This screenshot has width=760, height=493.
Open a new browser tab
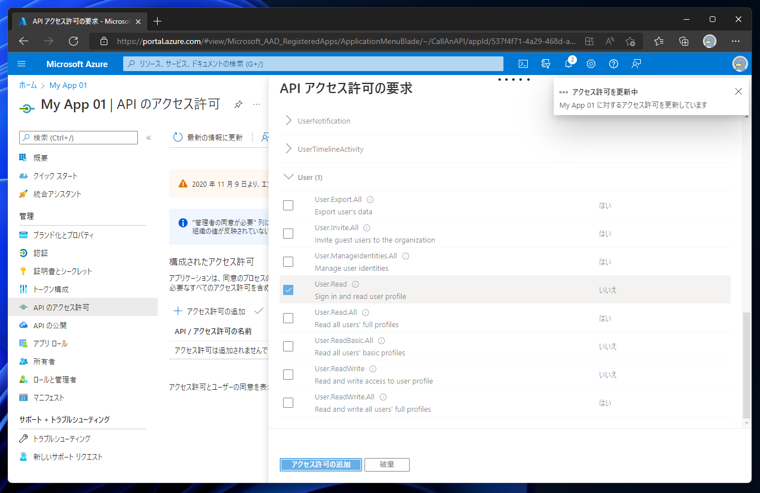157,21
